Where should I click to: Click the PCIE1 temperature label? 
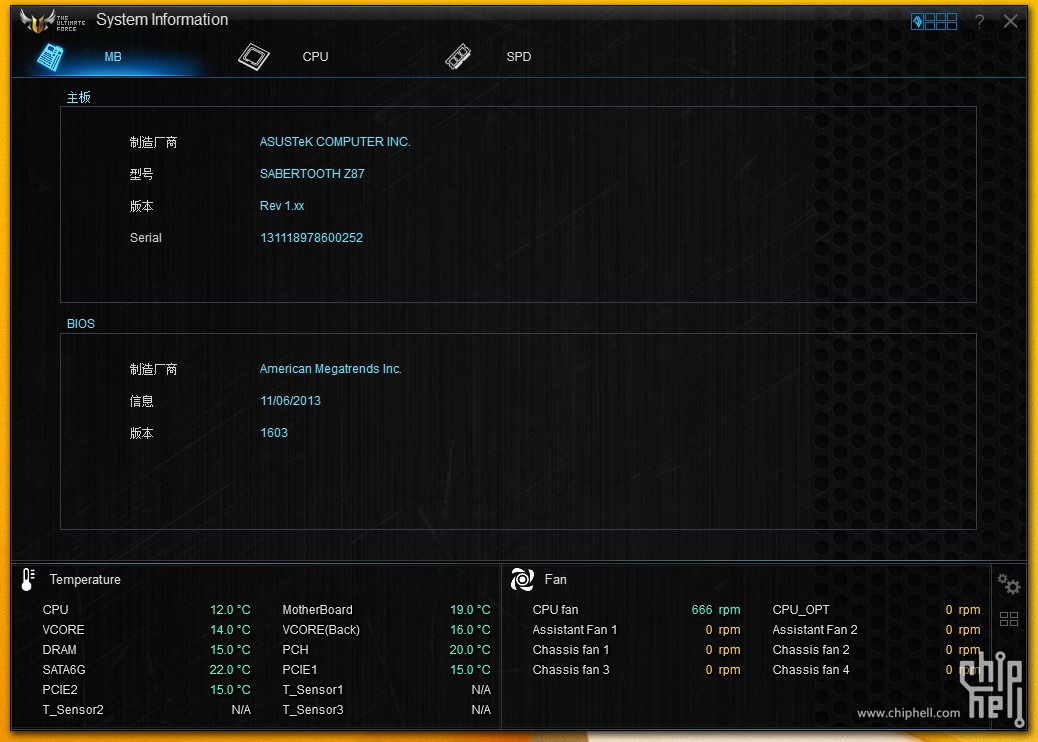pyautogui.click(x=300, y=670)
